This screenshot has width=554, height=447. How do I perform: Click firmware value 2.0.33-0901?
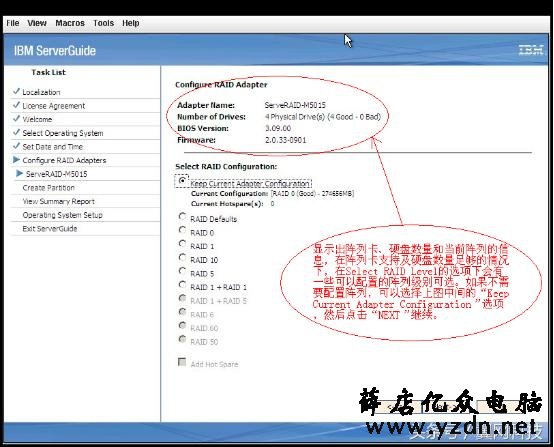(x=285, y=140)
